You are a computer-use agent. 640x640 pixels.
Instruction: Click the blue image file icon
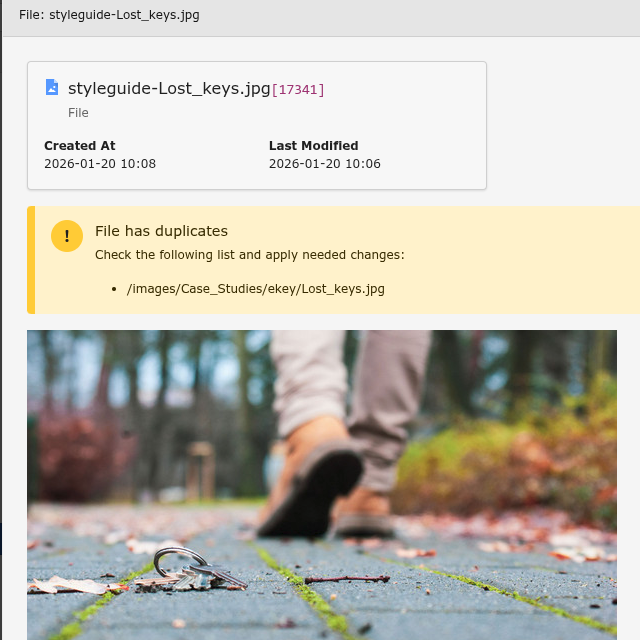(52, 88)
